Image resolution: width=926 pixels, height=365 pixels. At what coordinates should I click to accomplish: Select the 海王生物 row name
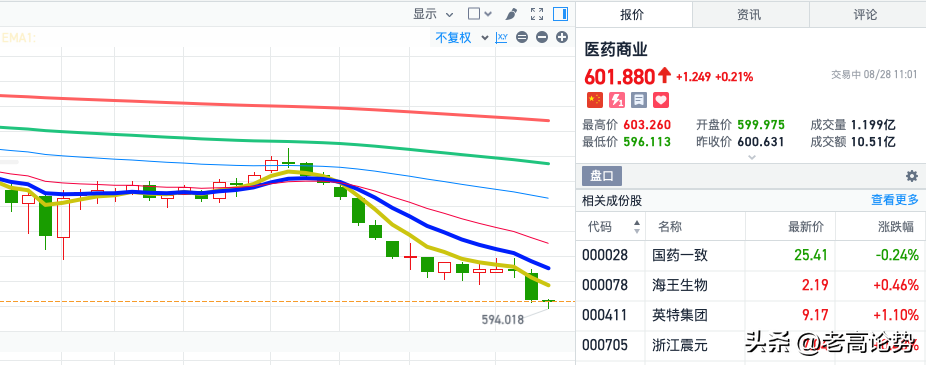pyautogui.click(x=680, y=285)
